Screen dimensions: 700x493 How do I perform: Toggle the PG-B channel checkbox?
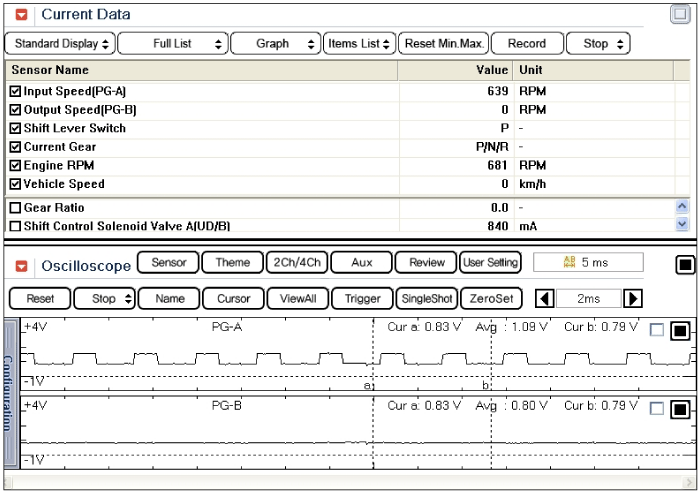(x=657, y=408)
